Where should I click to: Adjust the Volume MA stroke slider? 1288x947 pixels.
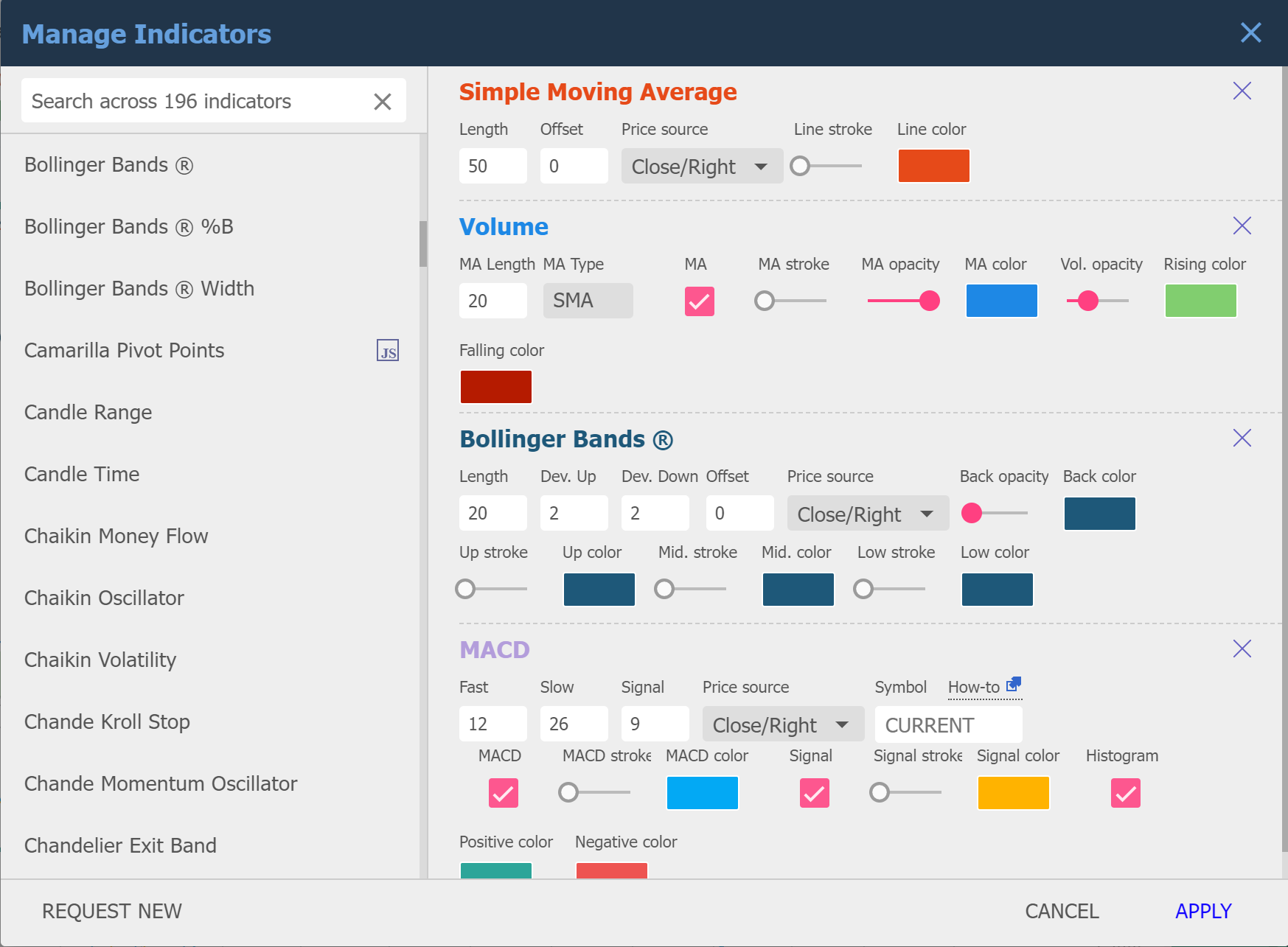point(790,301)
